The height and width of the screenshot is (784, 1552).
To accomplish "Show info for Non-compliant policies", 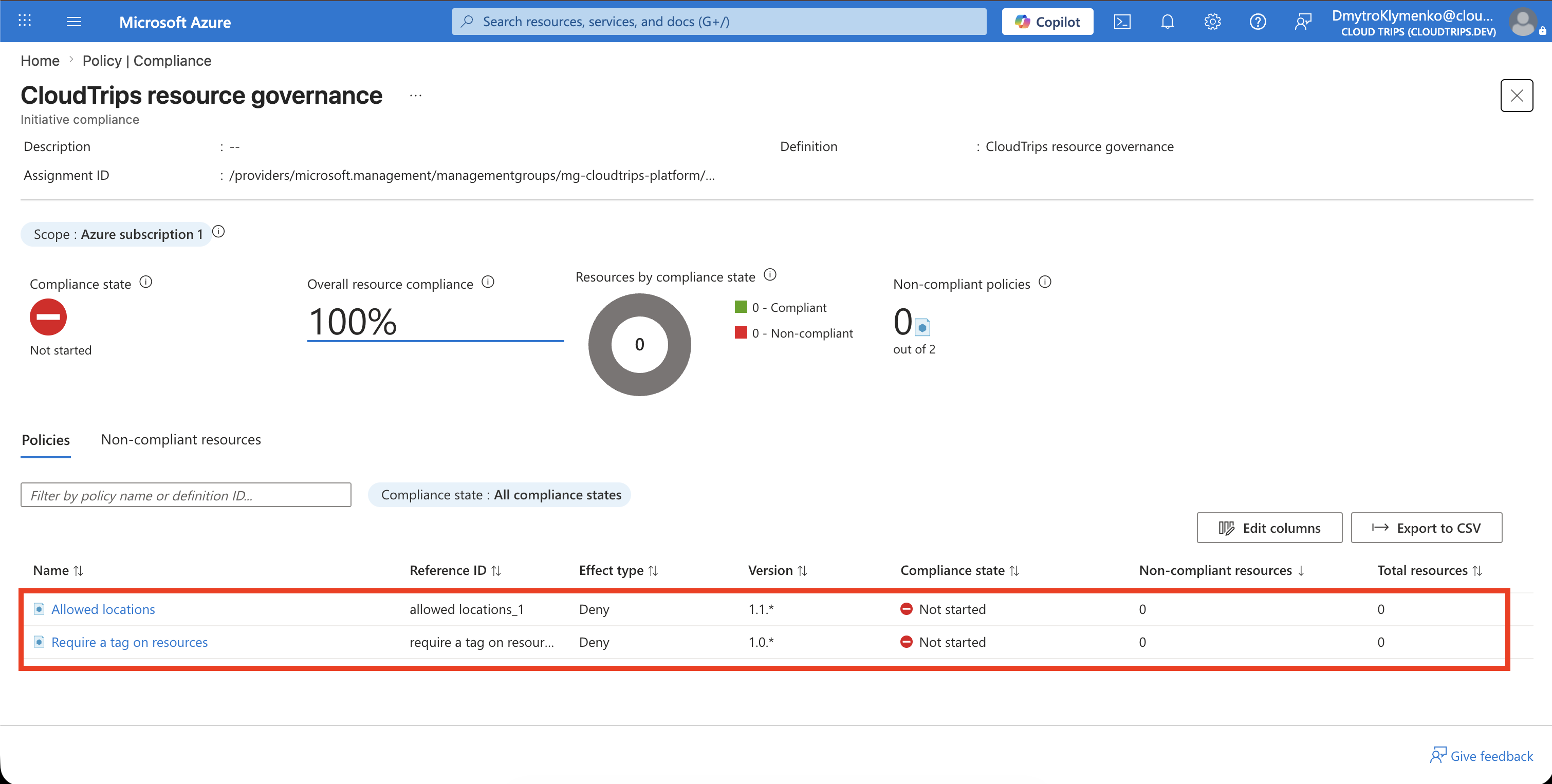I will [1045, 282].
